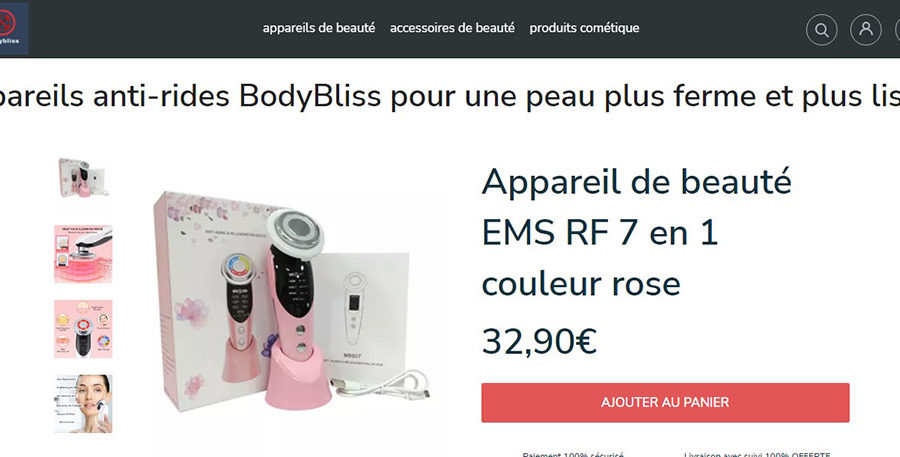Image resolution: width=900 pixels, height=457 pixels.
Task: Click the USB cable in product photo
Action: (x=382, y=386)
